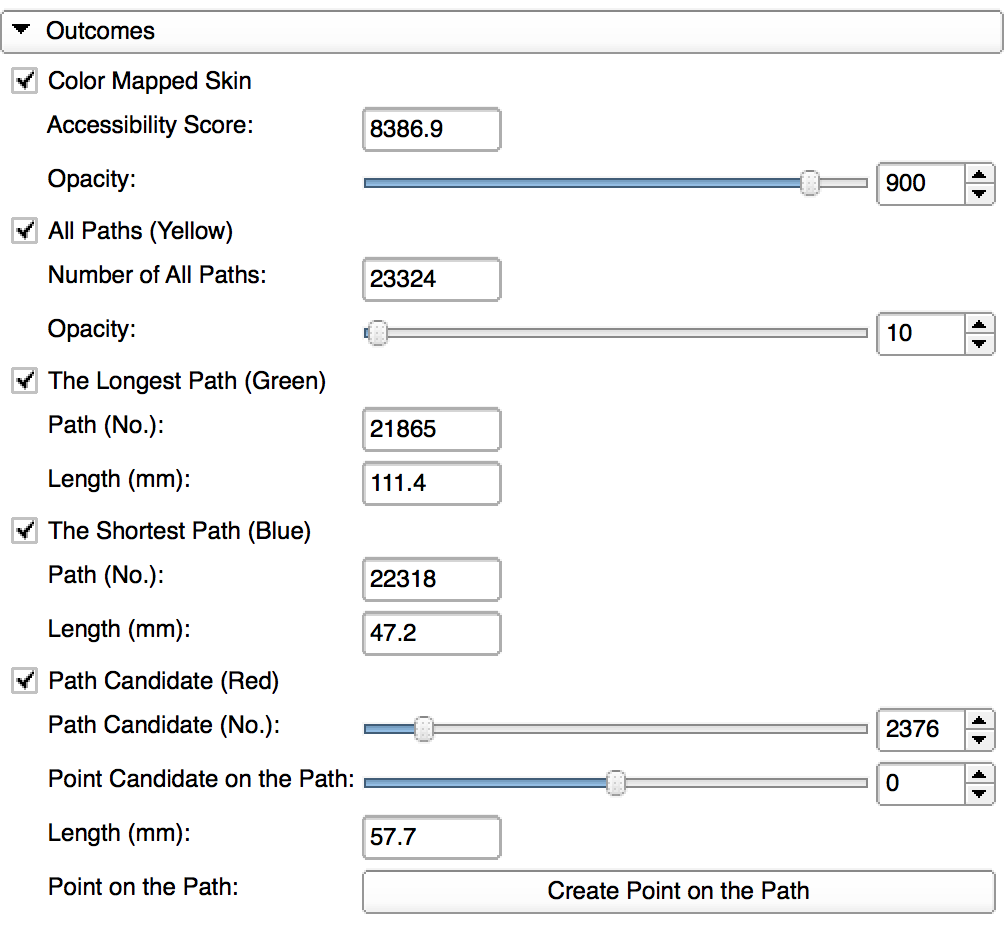Toggle All Paths (Yellow) checkbox
This screenshot has width=1004, height=930.
tap(24, 231)
